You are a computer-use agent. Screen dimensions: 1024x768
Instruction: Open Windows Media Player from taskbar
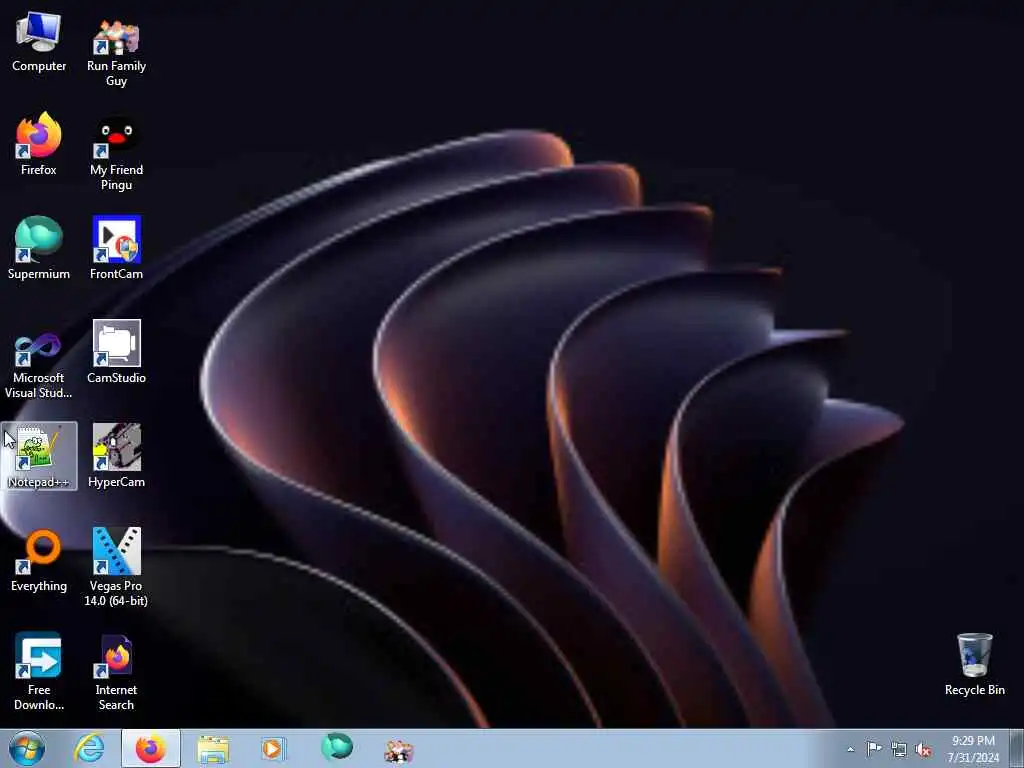click(273, 748)
